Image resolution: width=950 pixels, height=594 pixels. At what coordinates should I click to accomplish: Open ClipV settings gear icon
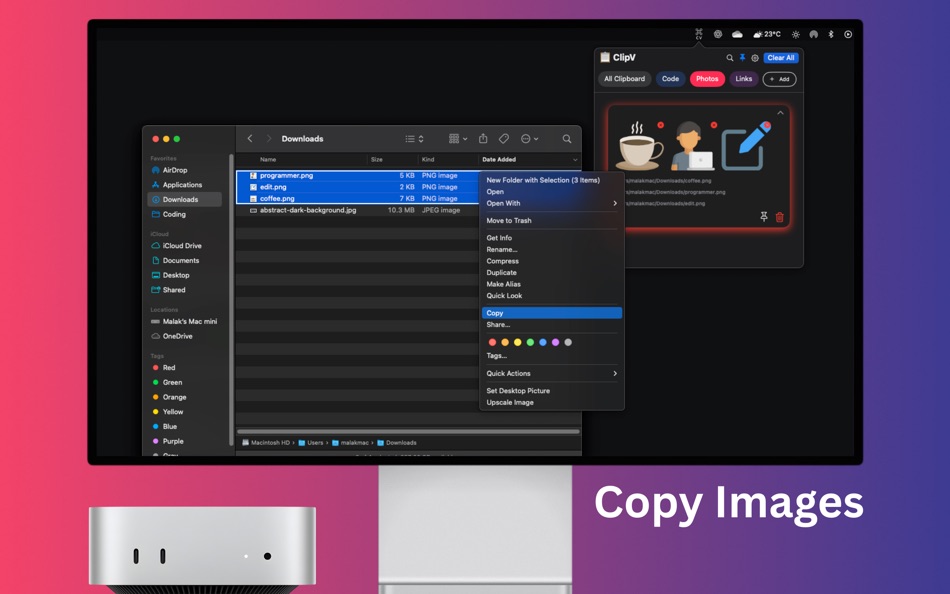point(755,58)
